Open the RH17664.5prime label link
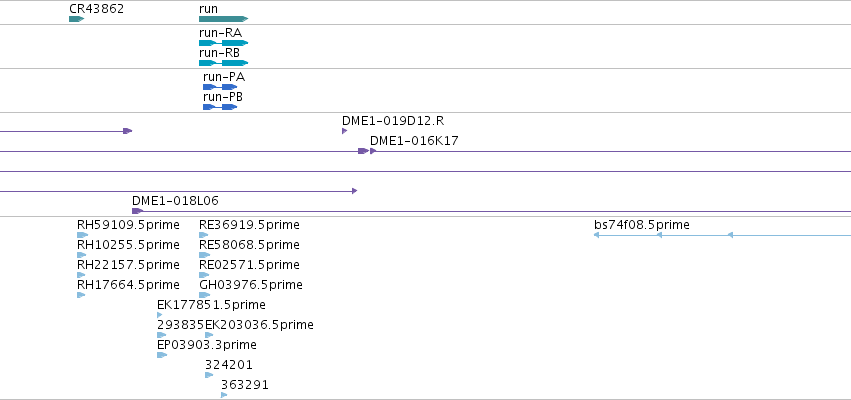This screenshot has height=400, width=851. click(128, 284)
